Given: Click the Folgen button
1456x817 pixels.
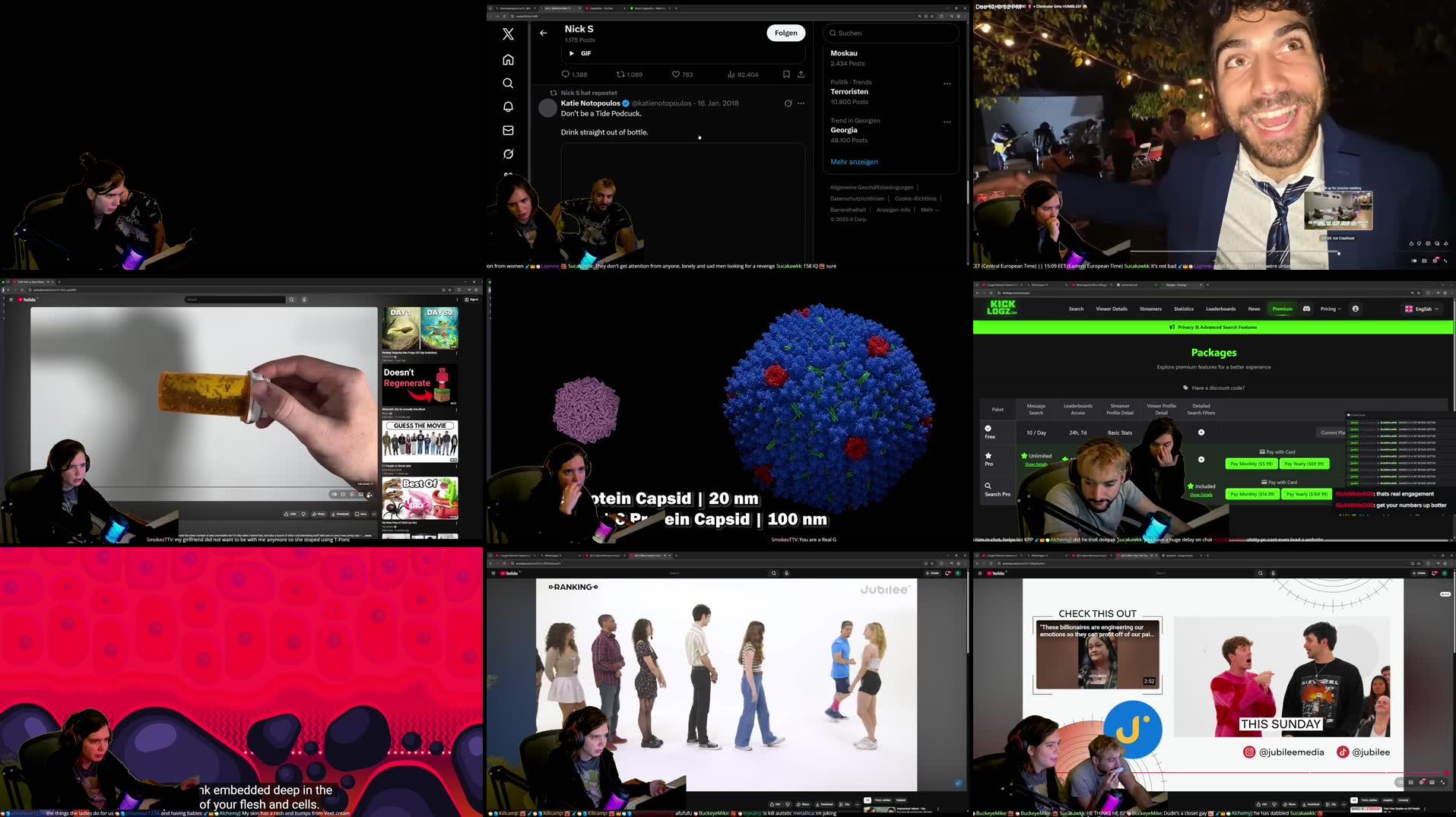Looking at the screenshot, I should pyautogui.click(x=785, y=33).
